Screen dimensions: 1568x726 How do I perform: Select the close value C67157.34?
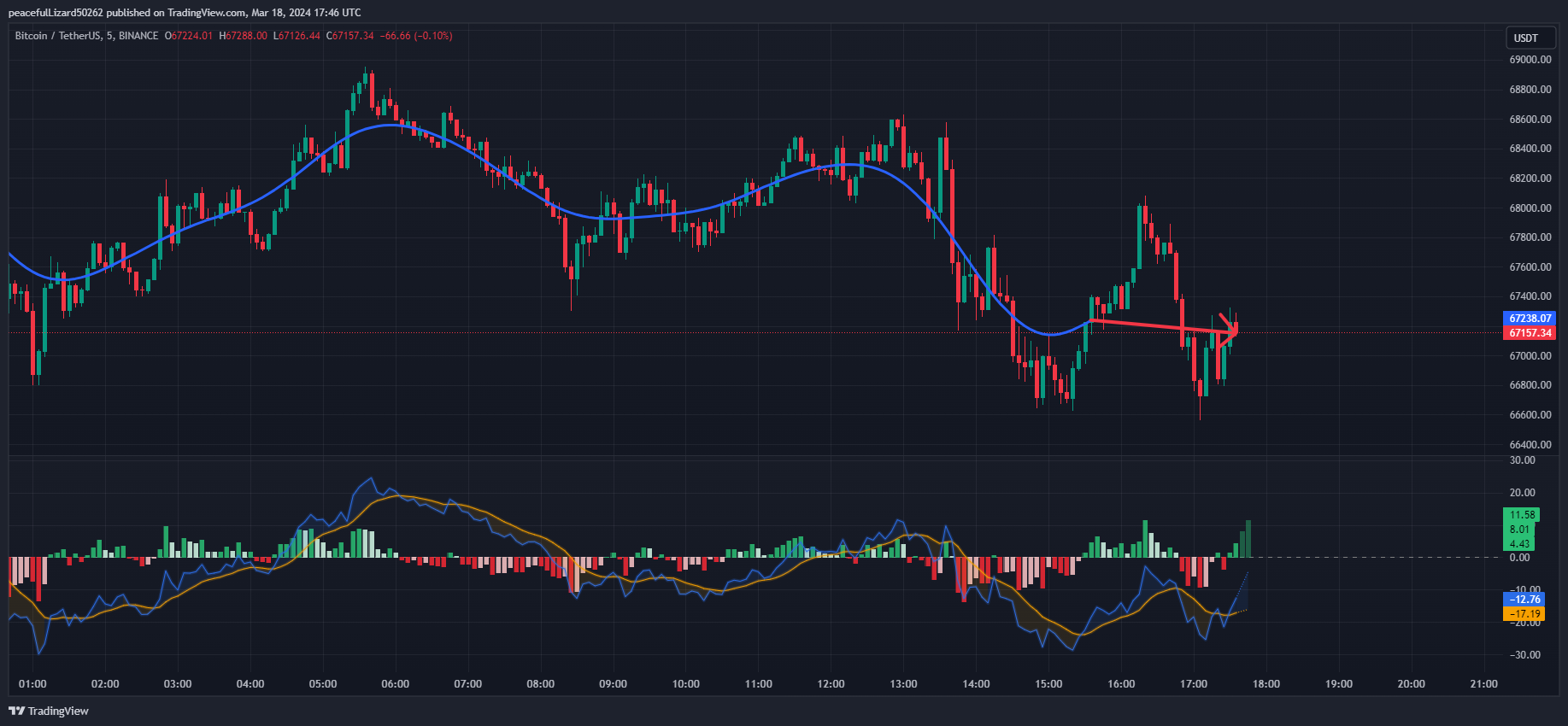coord(350,36)
